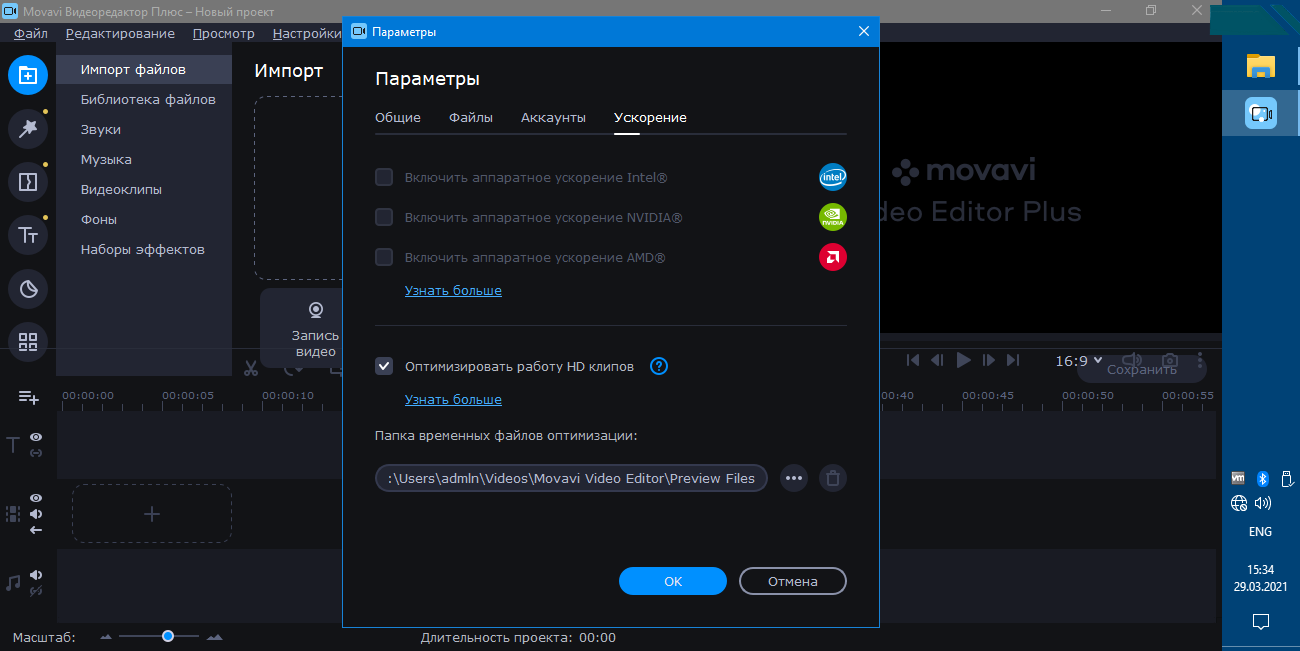Open the Titles sidebar icon
The image size is (1300, 651).
pyautogui.click(x=28, y=235)
